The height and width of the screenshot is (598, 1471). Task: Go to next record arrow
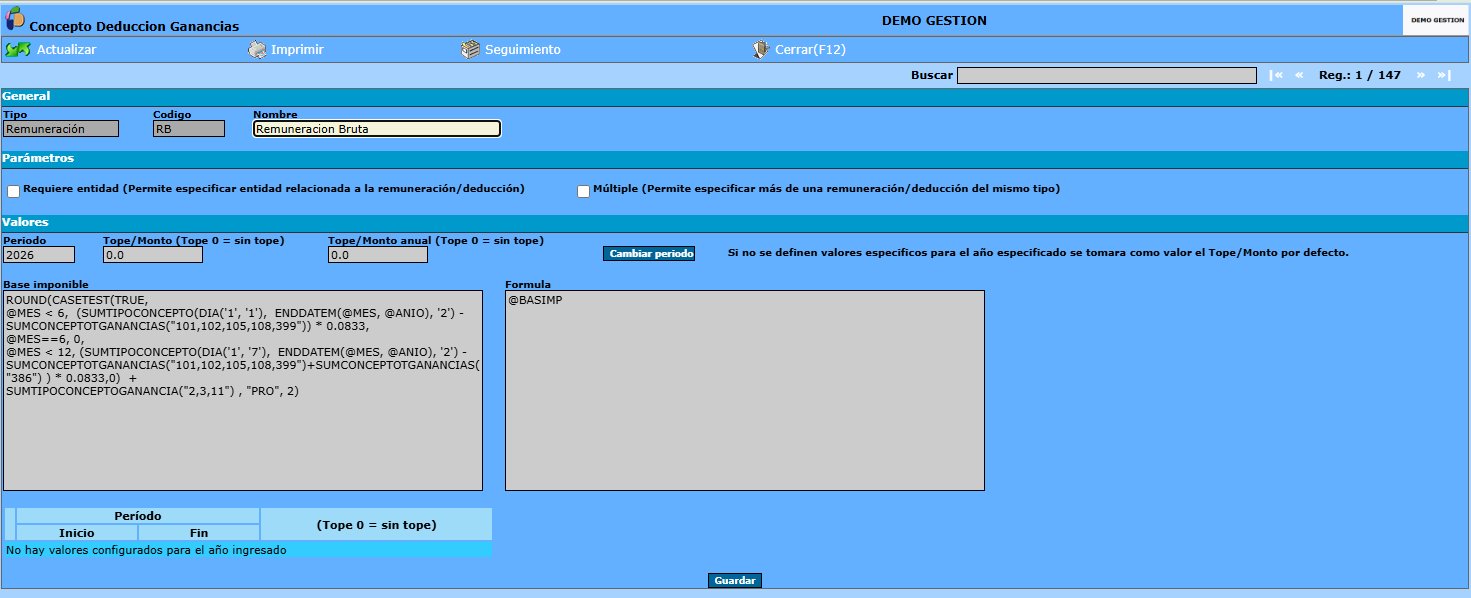[x=1420, y=75]
